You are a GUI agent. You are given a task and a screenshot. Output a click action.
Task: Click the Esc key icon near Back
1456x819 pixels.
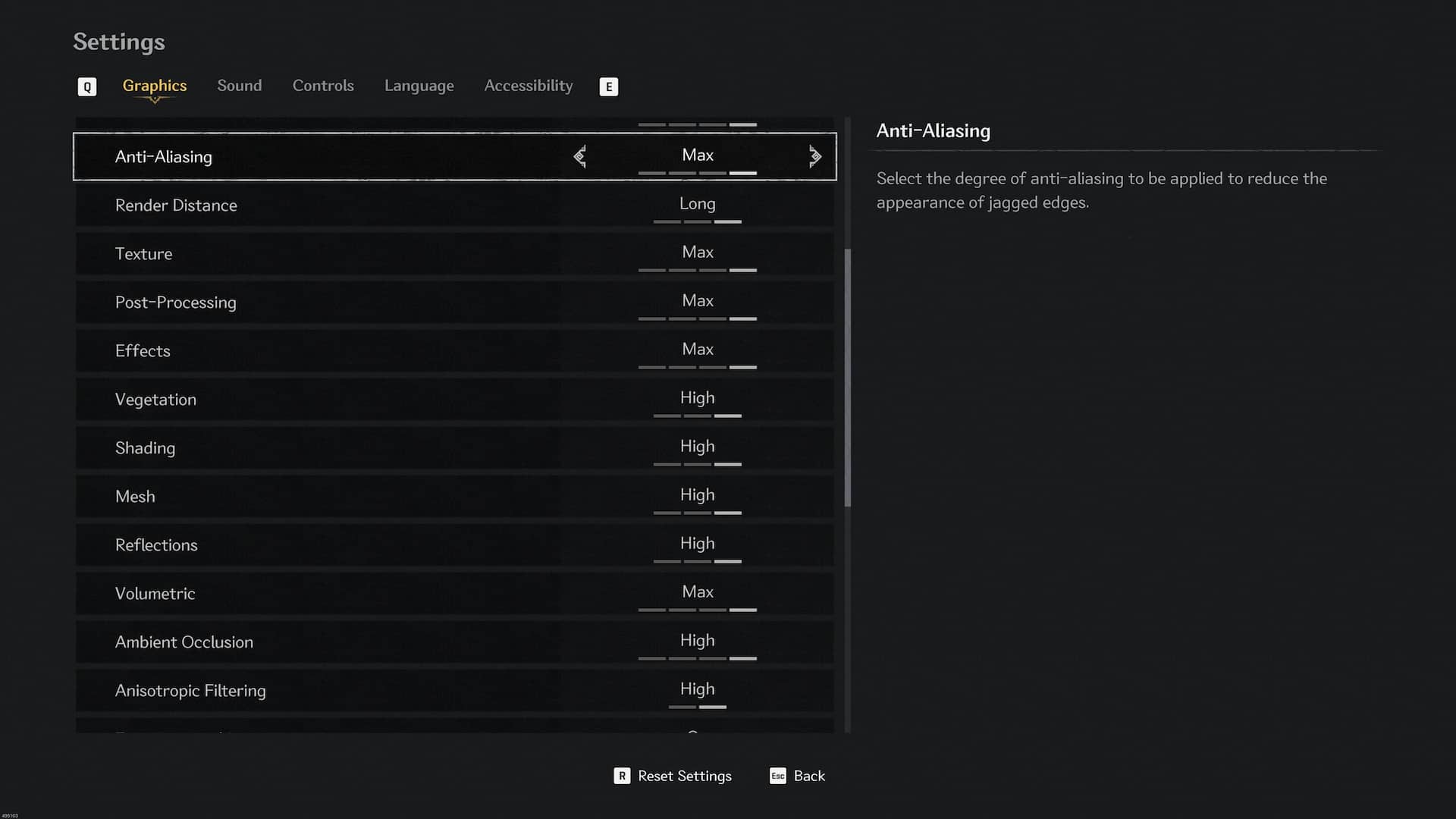click(x=777, y=776)
